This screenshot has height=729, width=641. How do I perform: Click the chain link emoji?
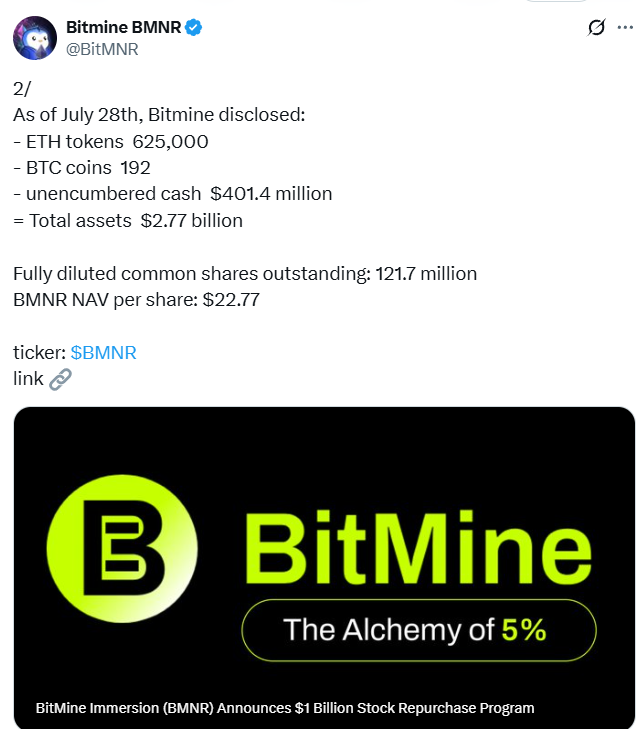tap(60, 379)
